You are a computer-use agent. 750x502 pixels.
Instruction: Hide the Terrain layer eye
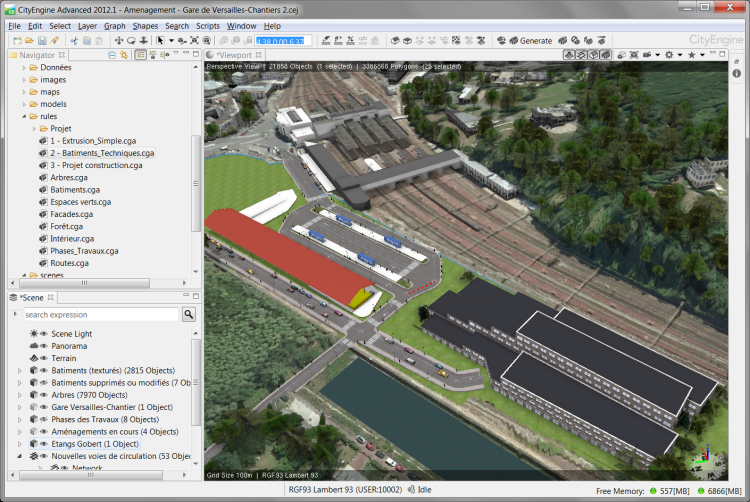[x=44, y=358]
